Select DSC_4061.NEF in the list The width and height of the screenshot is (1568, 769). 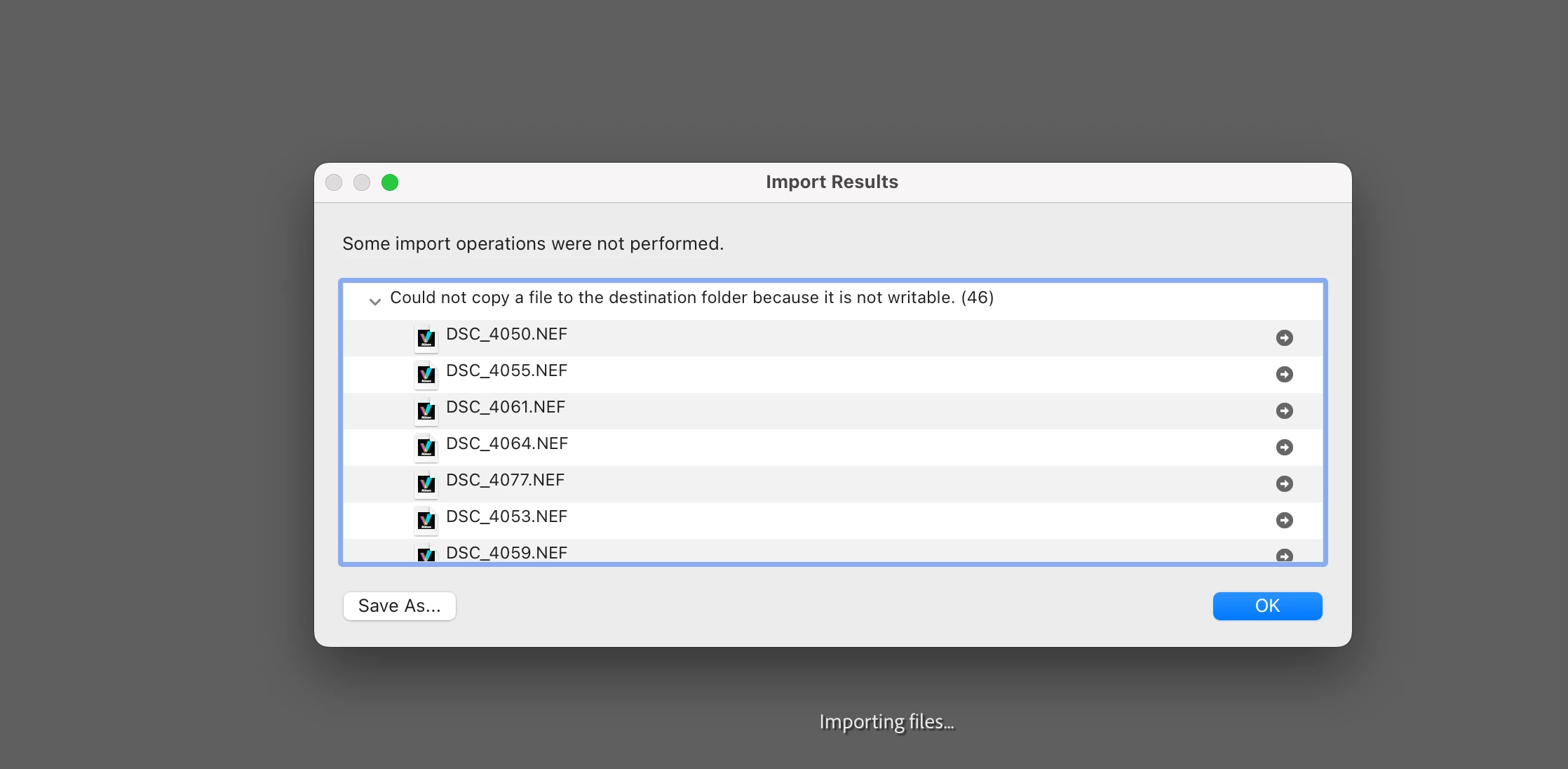click(x=505, y=408)
